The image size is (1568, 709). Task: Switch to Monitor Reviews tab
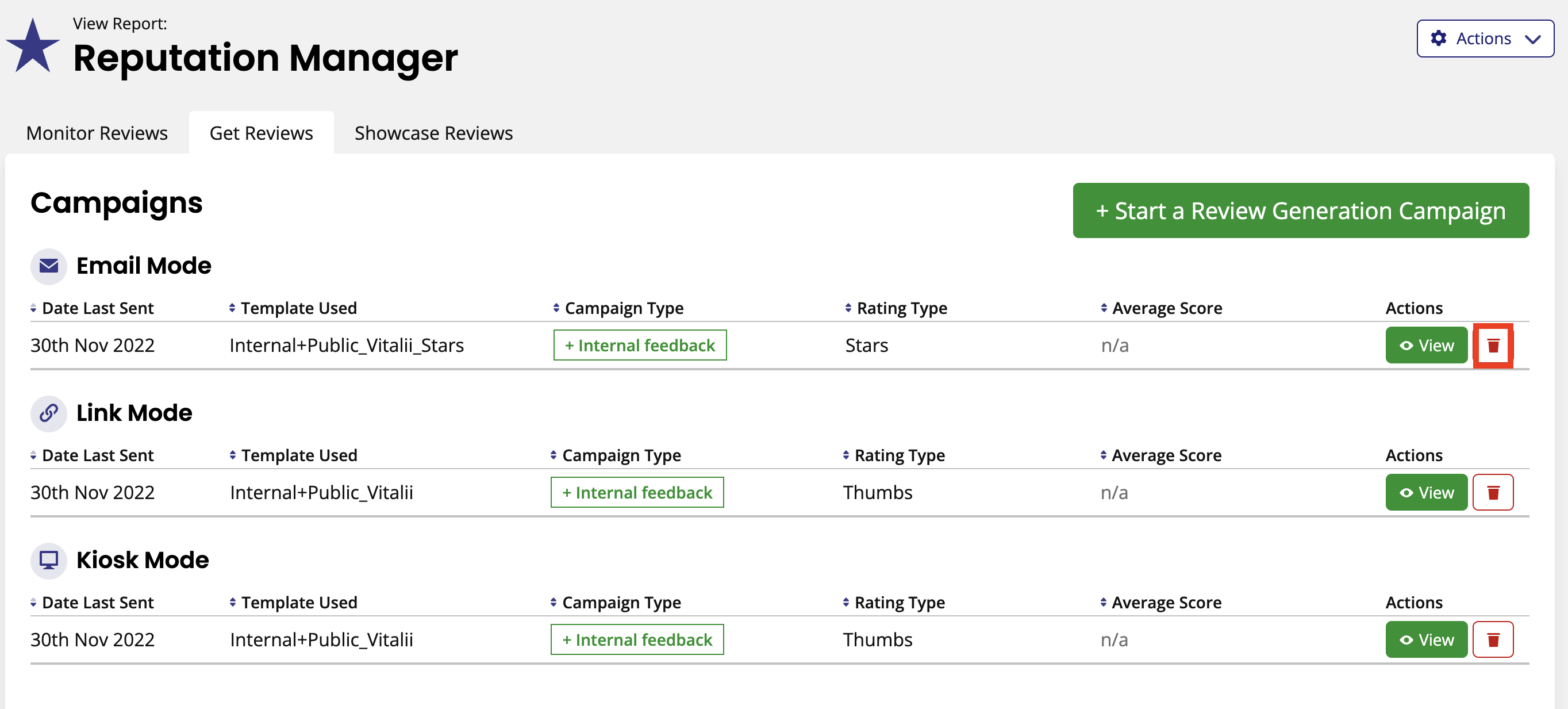(97, 133)
